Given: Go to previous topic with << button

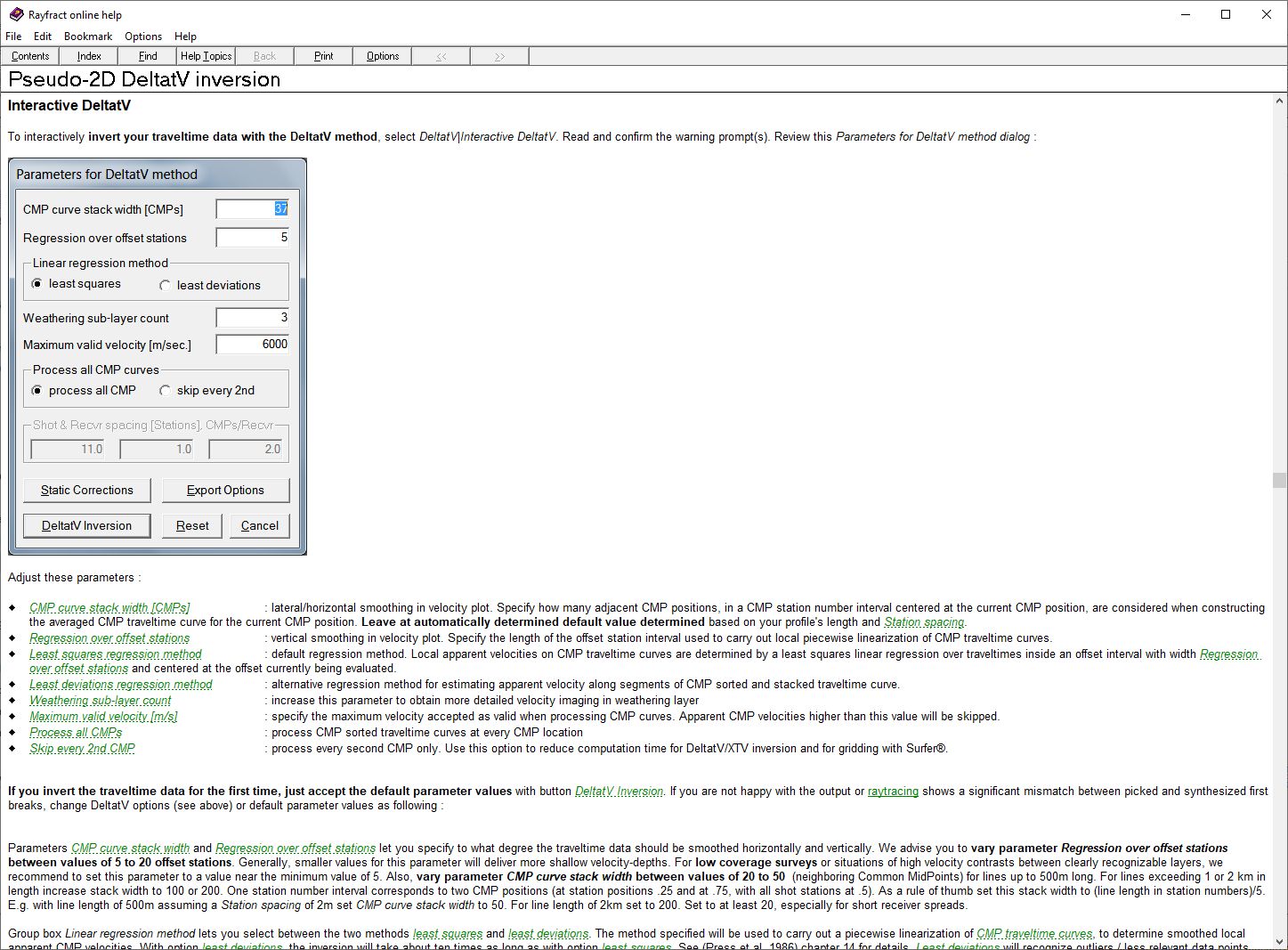Looking at the screenshot, I should pyautogui.click(x=441, y=56).
